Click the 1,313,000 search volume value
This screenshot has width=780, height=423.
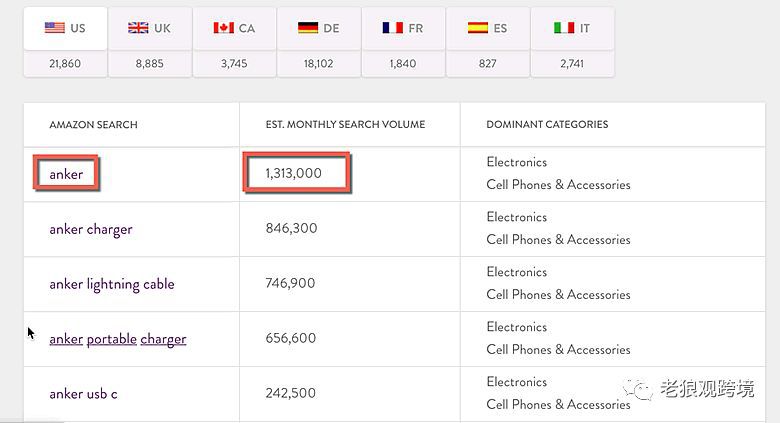[x=293, y=173]
